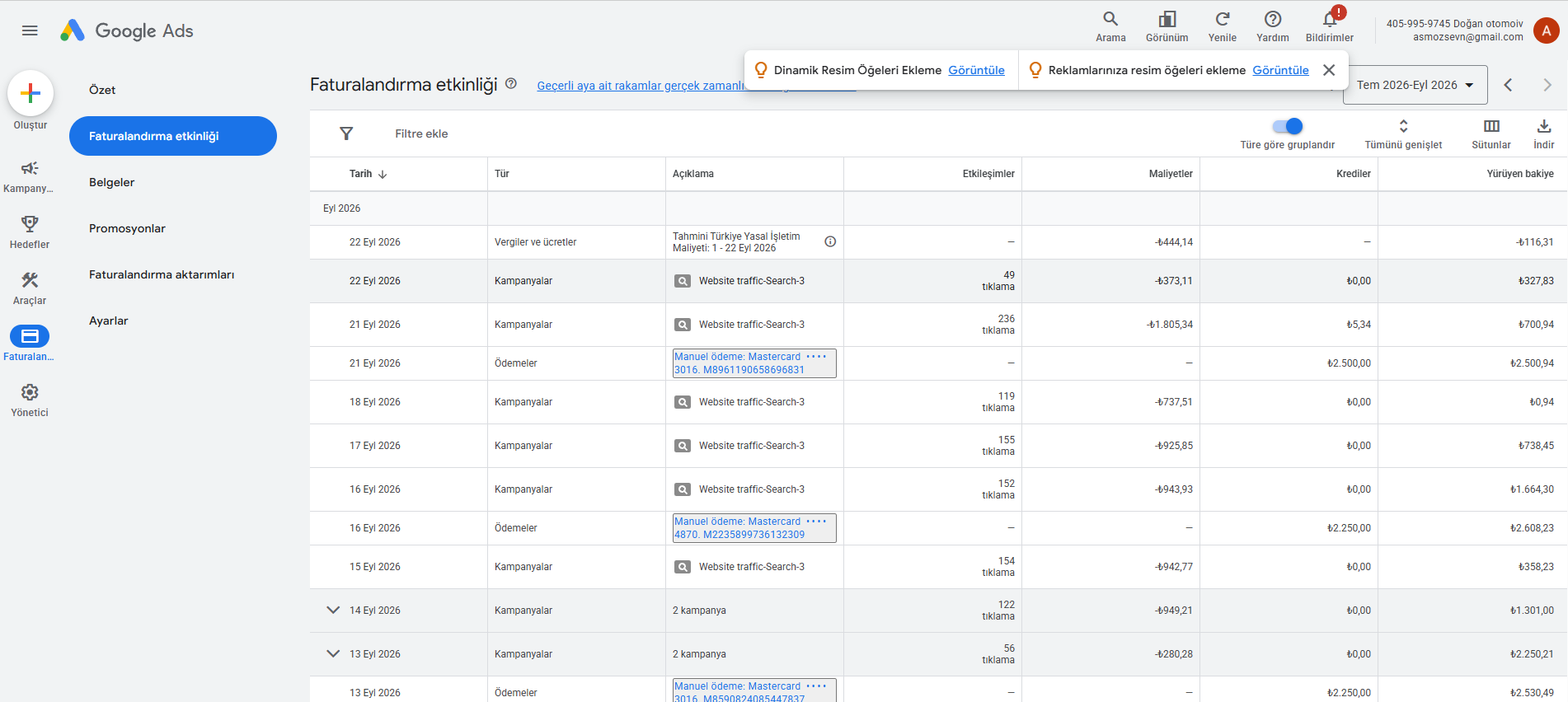Dismiss the recommendations notification banner

(x=1329, y=70)
